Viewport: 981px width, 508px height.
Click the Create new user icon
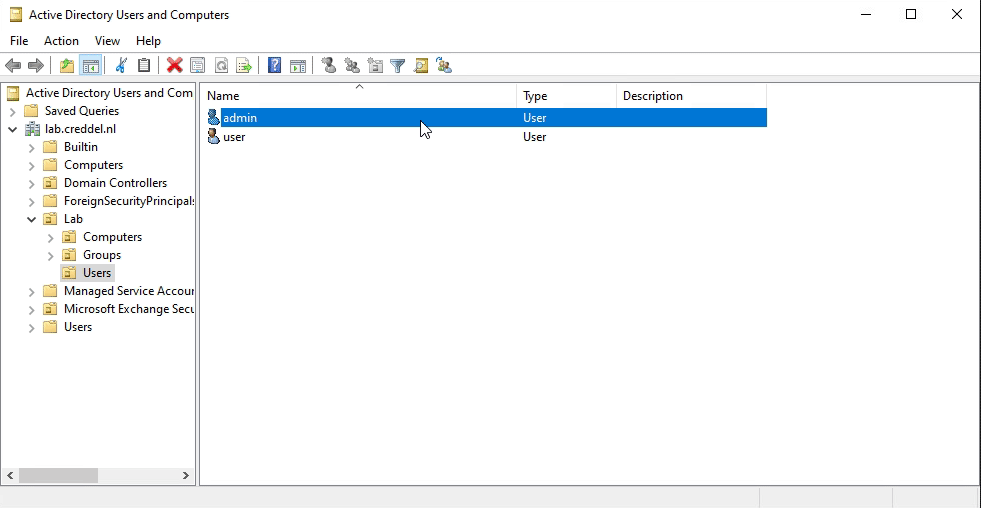[x=328, y=66]
